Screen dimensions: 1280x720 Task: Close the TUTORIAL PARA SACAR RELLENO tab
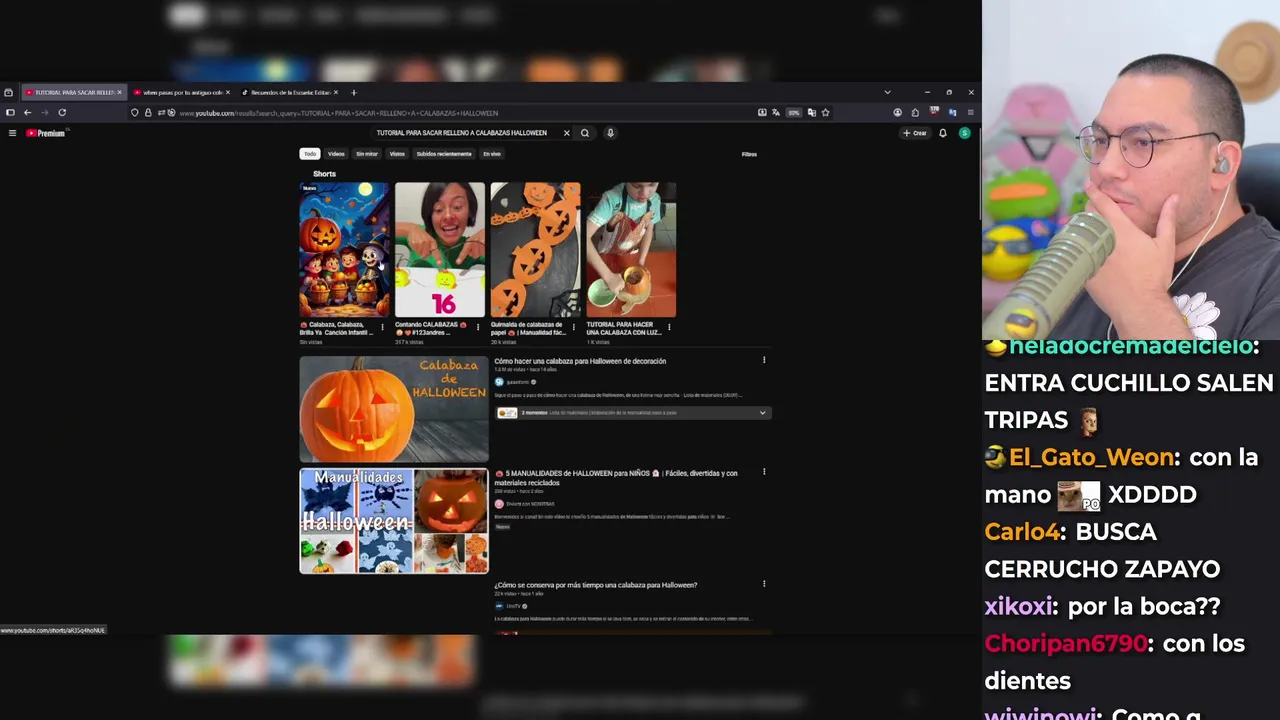(119, 92)
